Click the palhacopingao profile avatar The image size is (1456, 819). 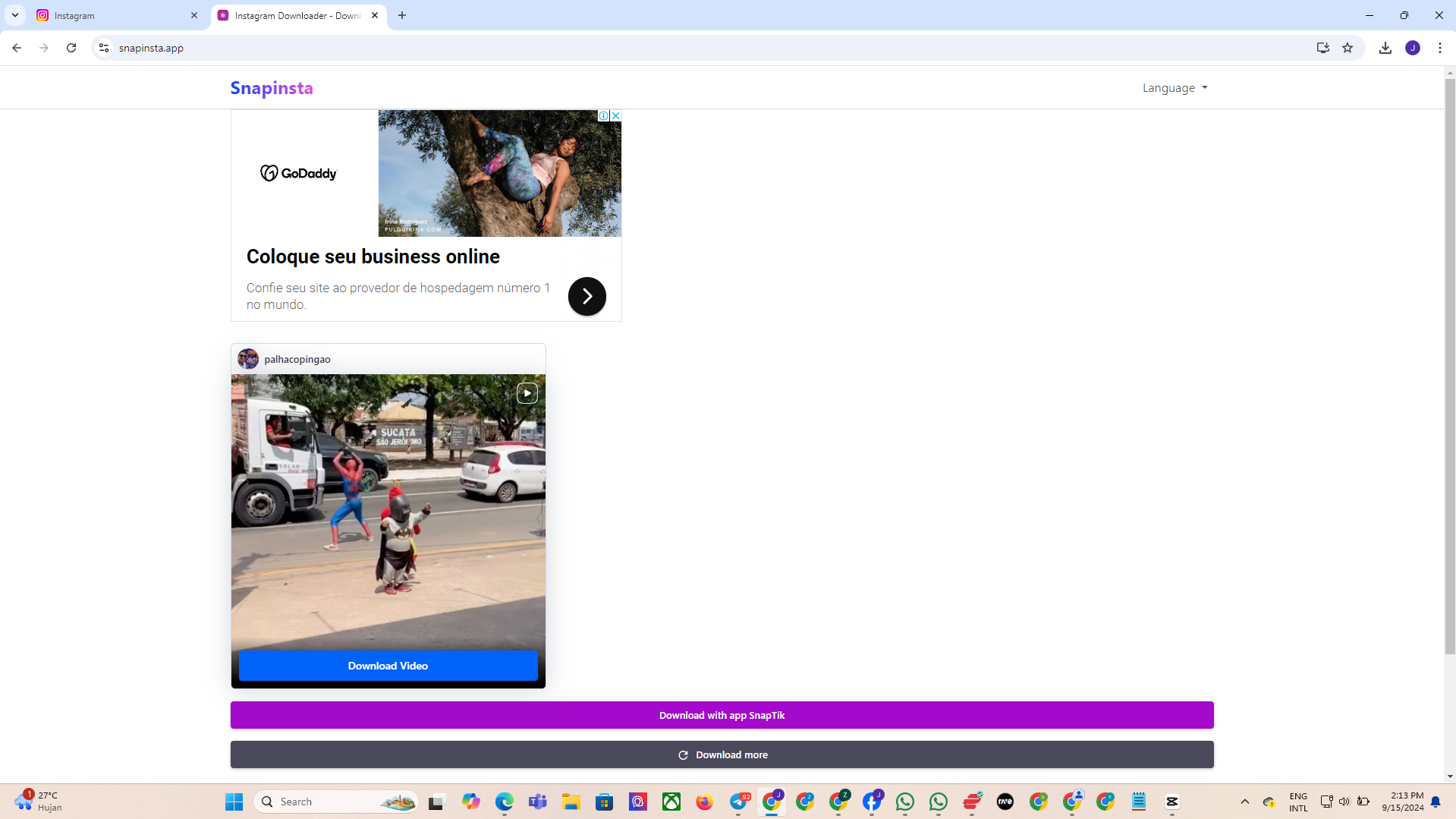[x=248, y=359]
